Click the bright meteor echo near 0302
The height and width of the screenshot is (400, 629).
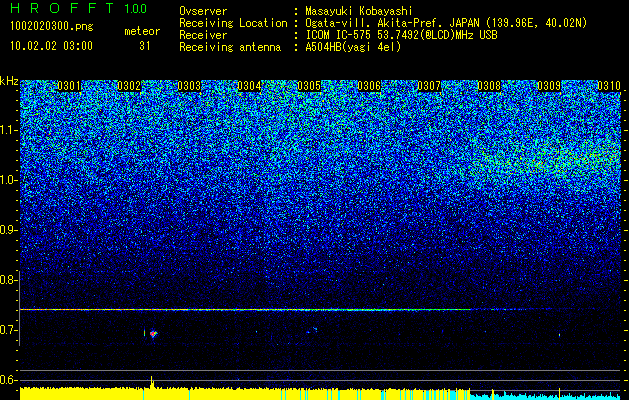[x=153, y=333]
